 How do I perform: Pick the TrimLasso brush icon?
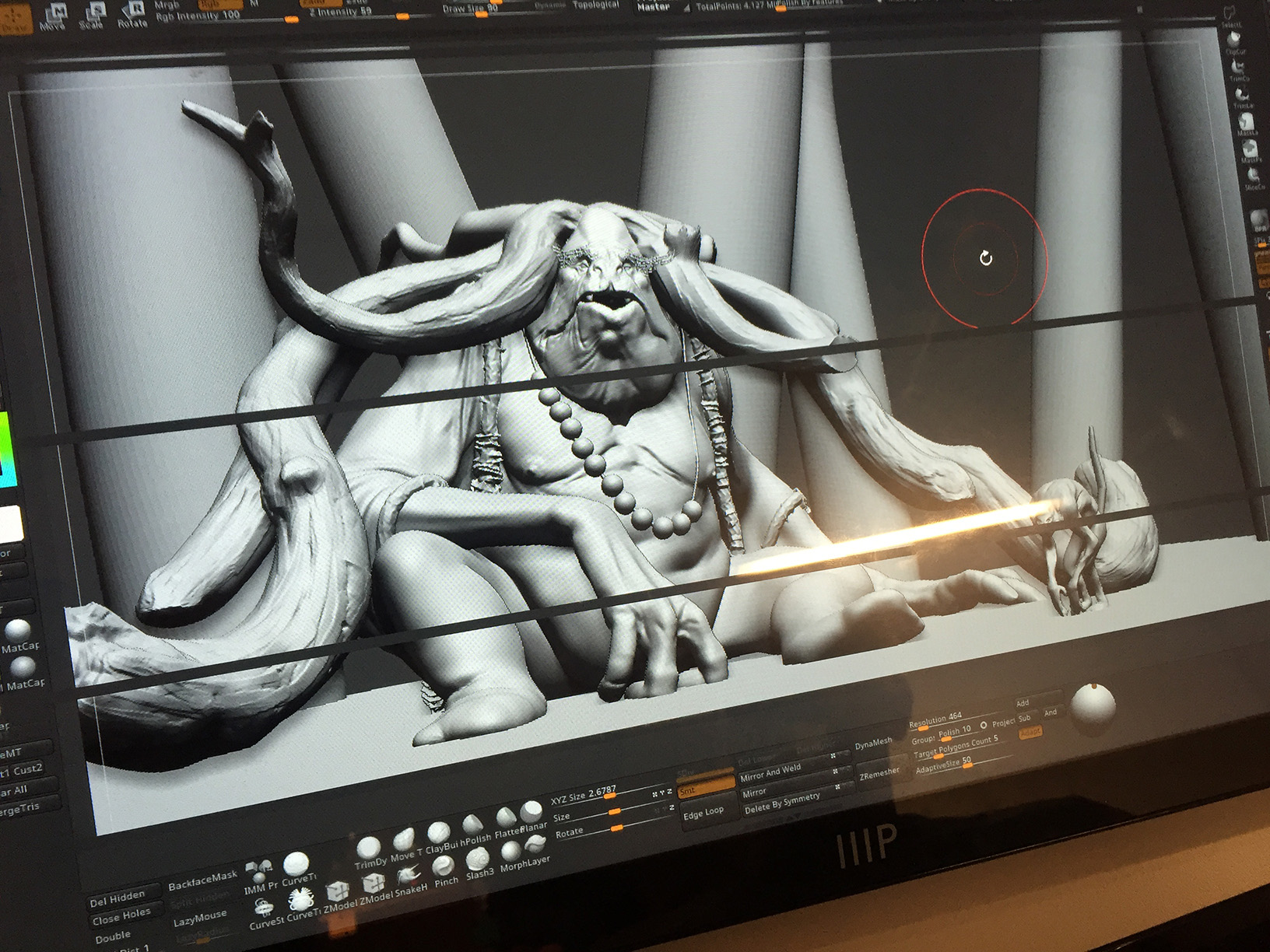coord(1243,96)
